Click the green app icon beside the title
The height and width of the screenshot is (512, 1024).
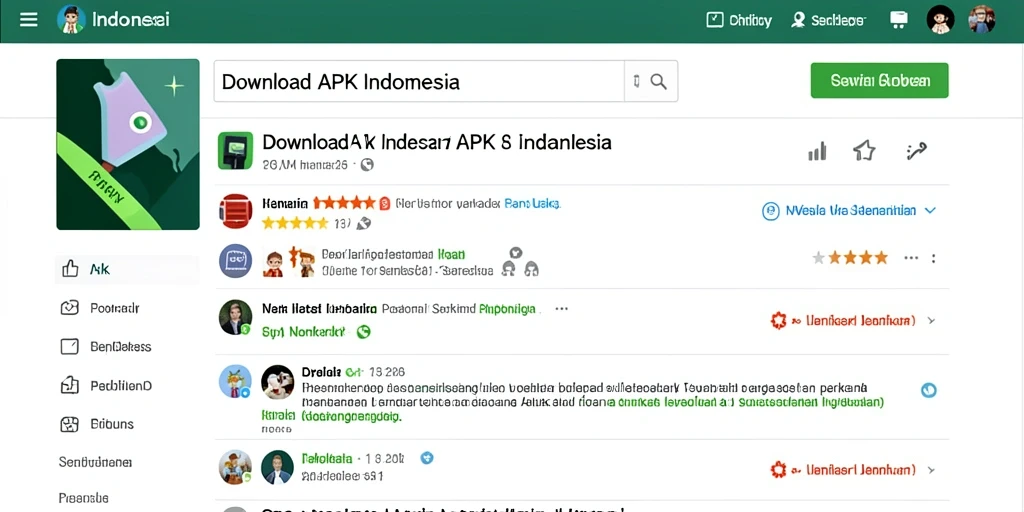tap(235, 150)
